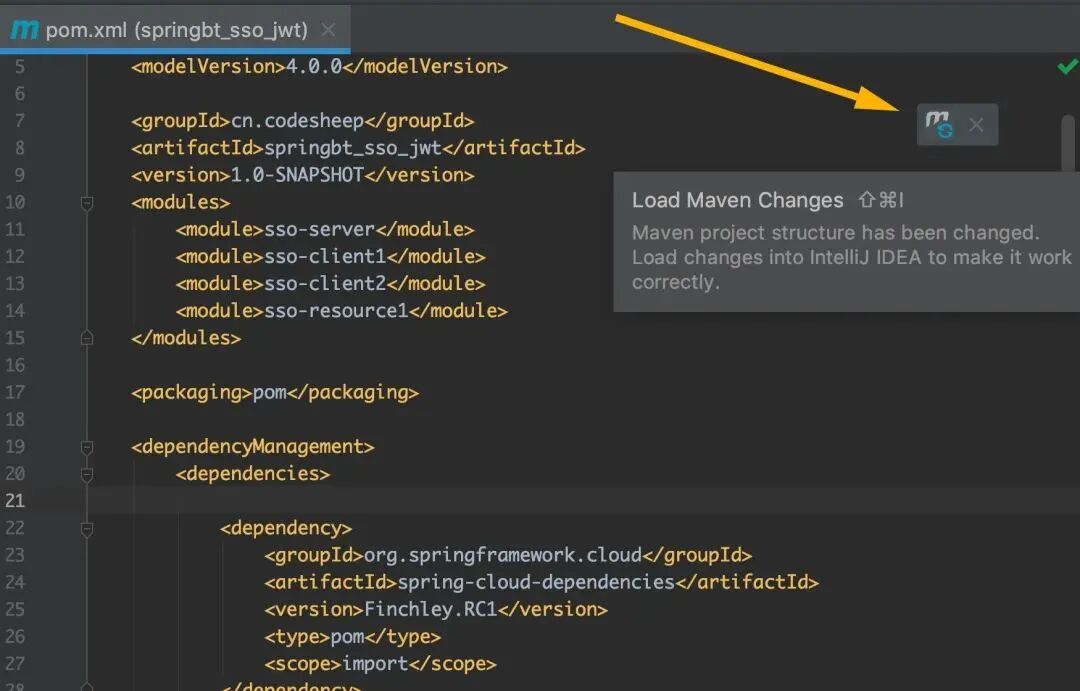Click line number 21 in the gutter
The height and width of the screenshot is (691, 1080).
click(16, 501)
